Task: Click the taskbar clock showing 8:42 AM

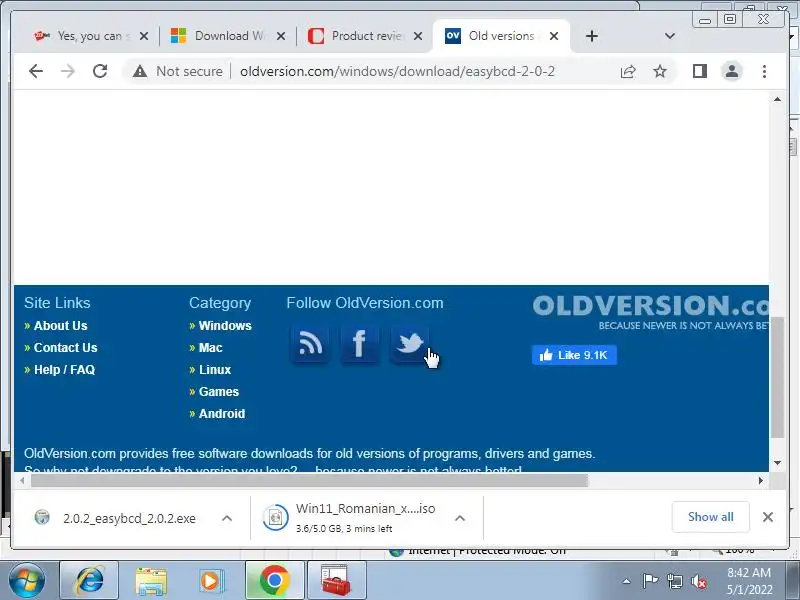Action: [x=749, y=581]
